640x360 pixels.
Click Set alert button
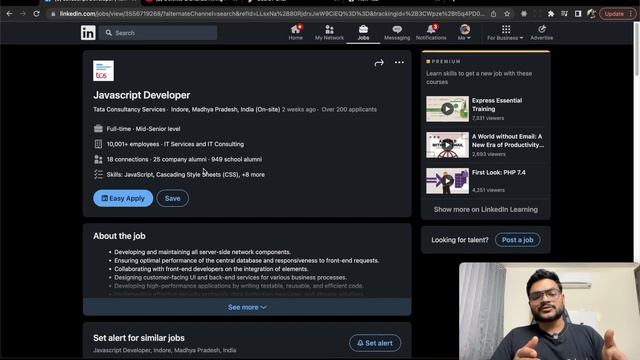pos(375,343)
